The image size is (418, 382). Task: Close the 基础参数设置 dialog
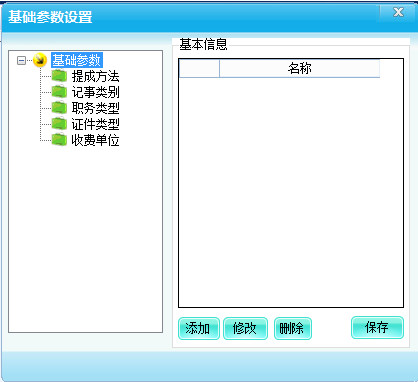pos(398,13)
